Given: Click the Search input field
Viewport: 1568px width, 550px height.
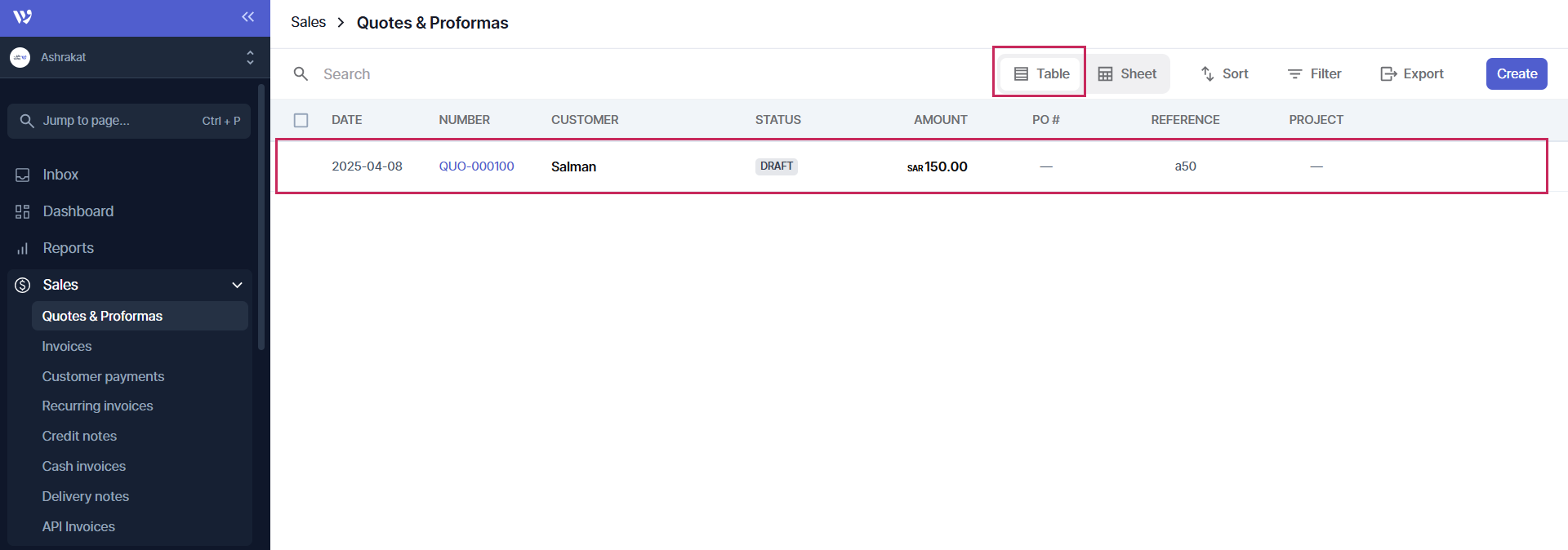Looking at the screenshot, I should (x=572, y=74).
